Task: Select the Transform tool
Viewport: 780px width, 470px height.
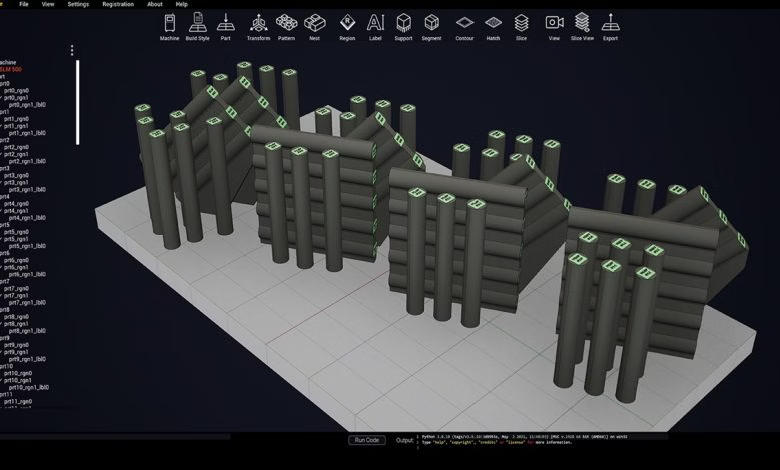Action: (x=258, y=26)
